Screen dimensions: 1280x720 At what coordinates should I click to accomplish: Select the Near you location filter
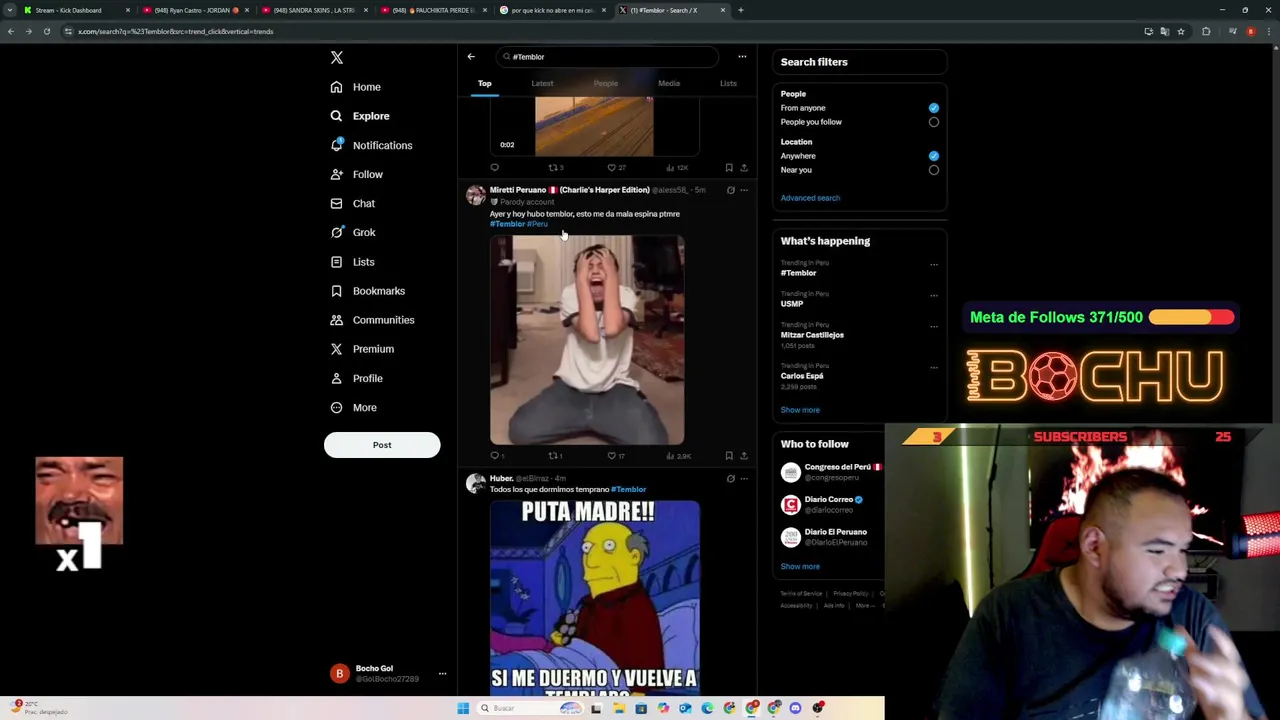[933, 170]
